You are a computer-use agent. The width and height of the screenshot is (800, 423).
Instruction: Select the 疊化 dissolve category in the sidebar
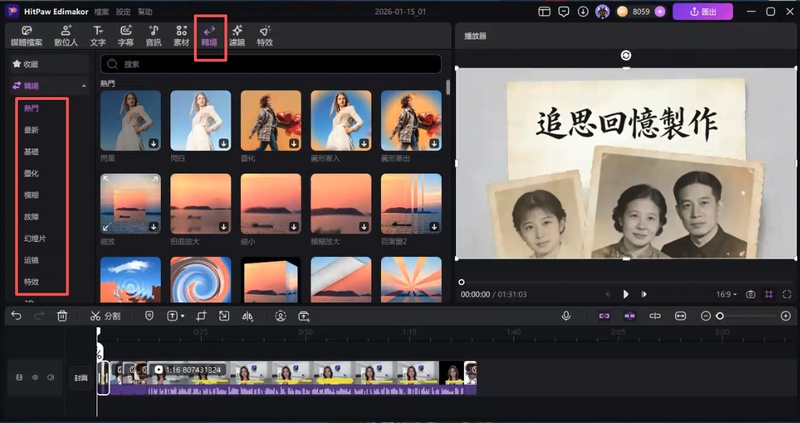(x=31, y=173)
